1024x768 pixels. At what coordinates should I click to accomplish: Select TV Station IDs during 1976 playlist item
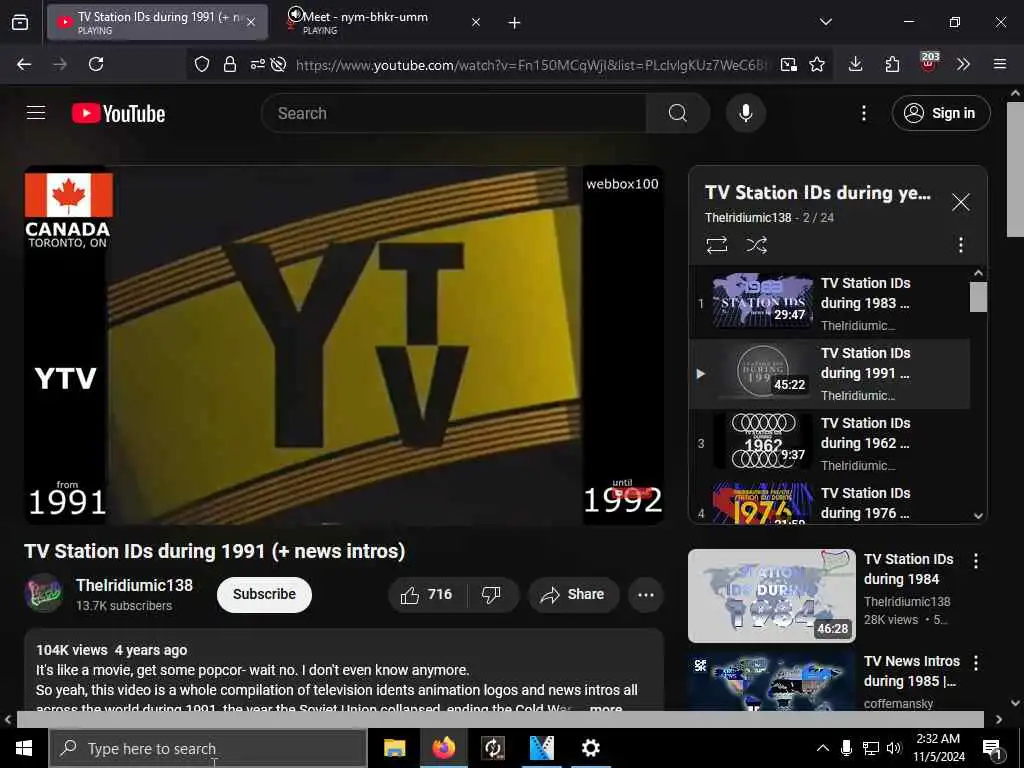[x=829, y=503]
